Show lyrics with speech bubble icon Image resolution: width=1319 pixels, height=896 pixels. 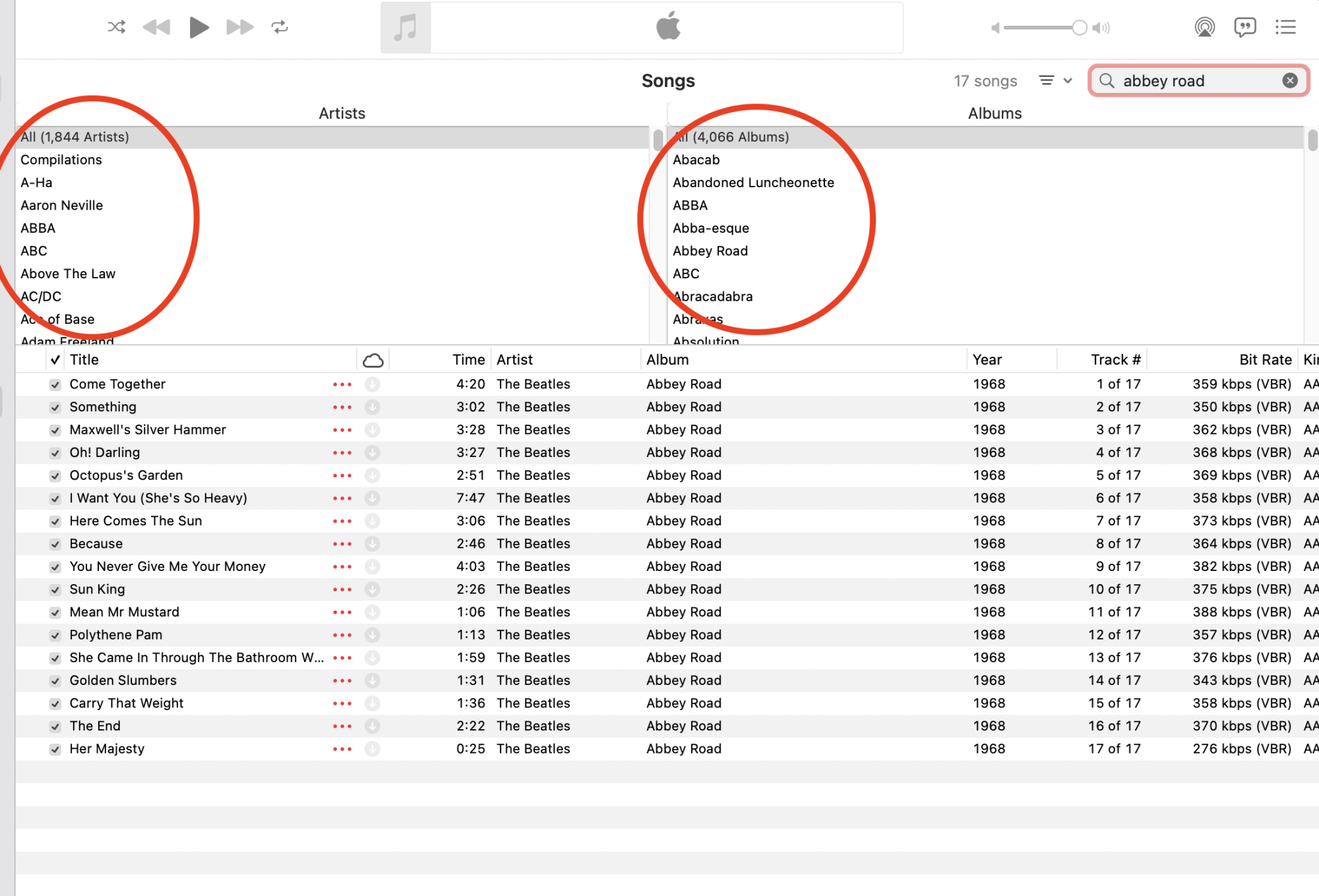tap(1244, 27)
